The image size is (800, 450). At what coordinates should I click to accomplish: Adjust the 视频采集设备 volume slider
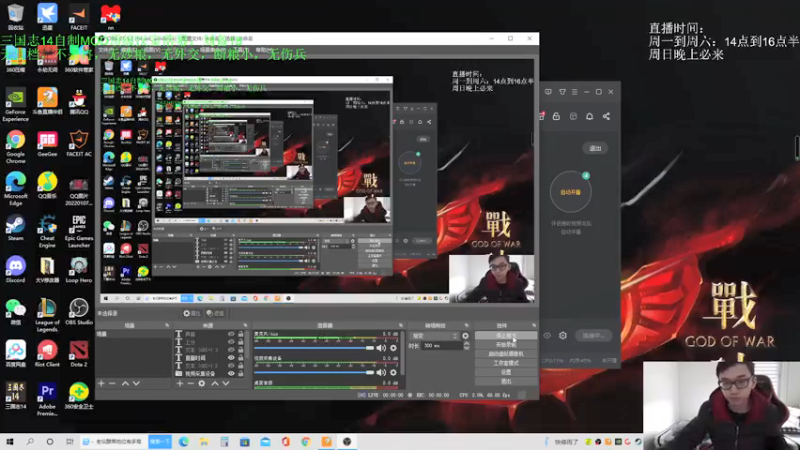(x=314, y=372)
